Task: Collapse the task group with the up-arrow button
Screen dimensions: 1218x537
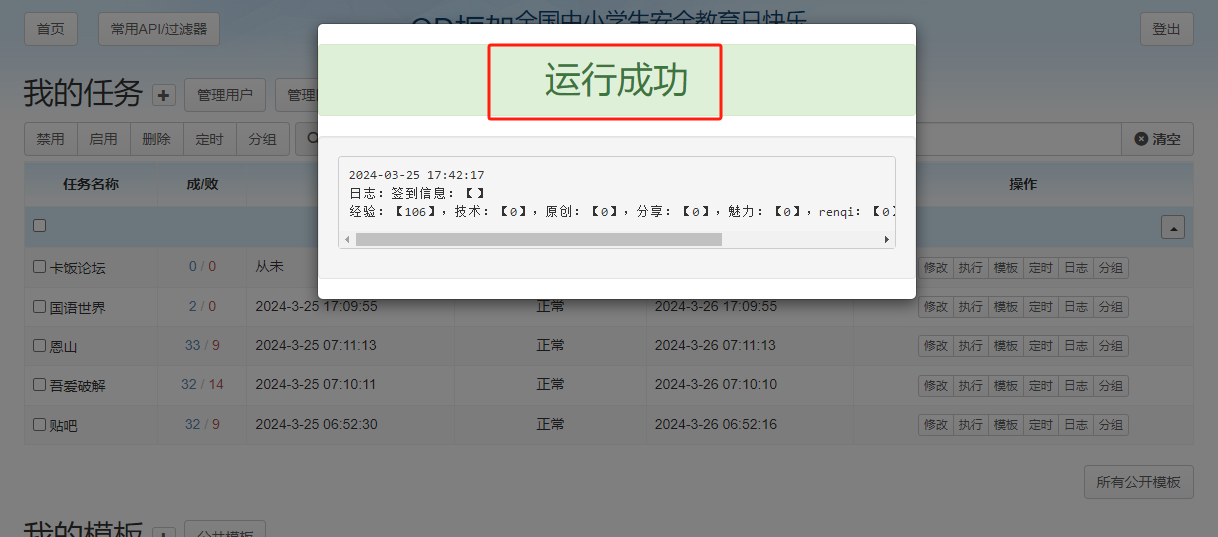Action: [x=1173, y=227]
